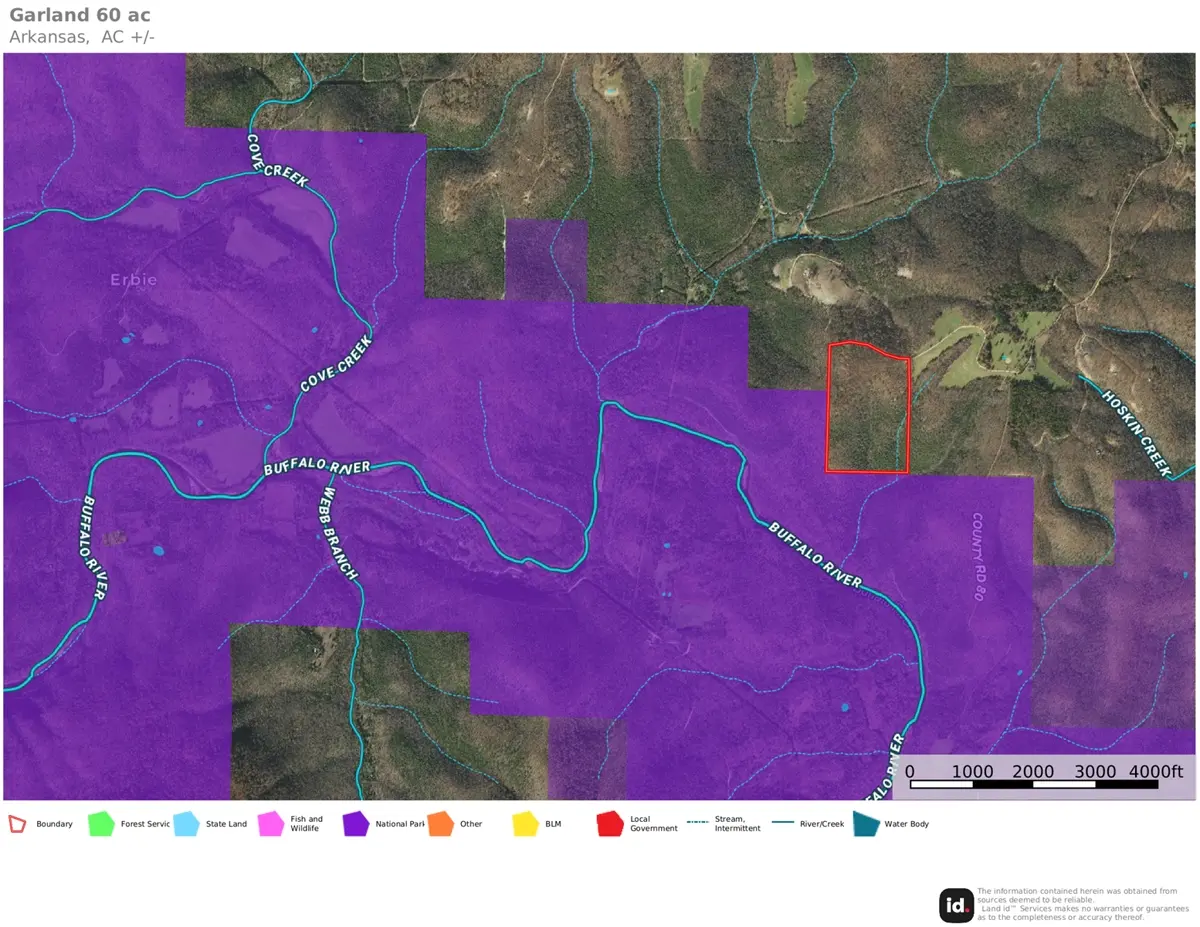The width and height of the screenshot is (1200, 927).
Task: Click the Hoskin Creek map label
Action: click(1136, 431)
